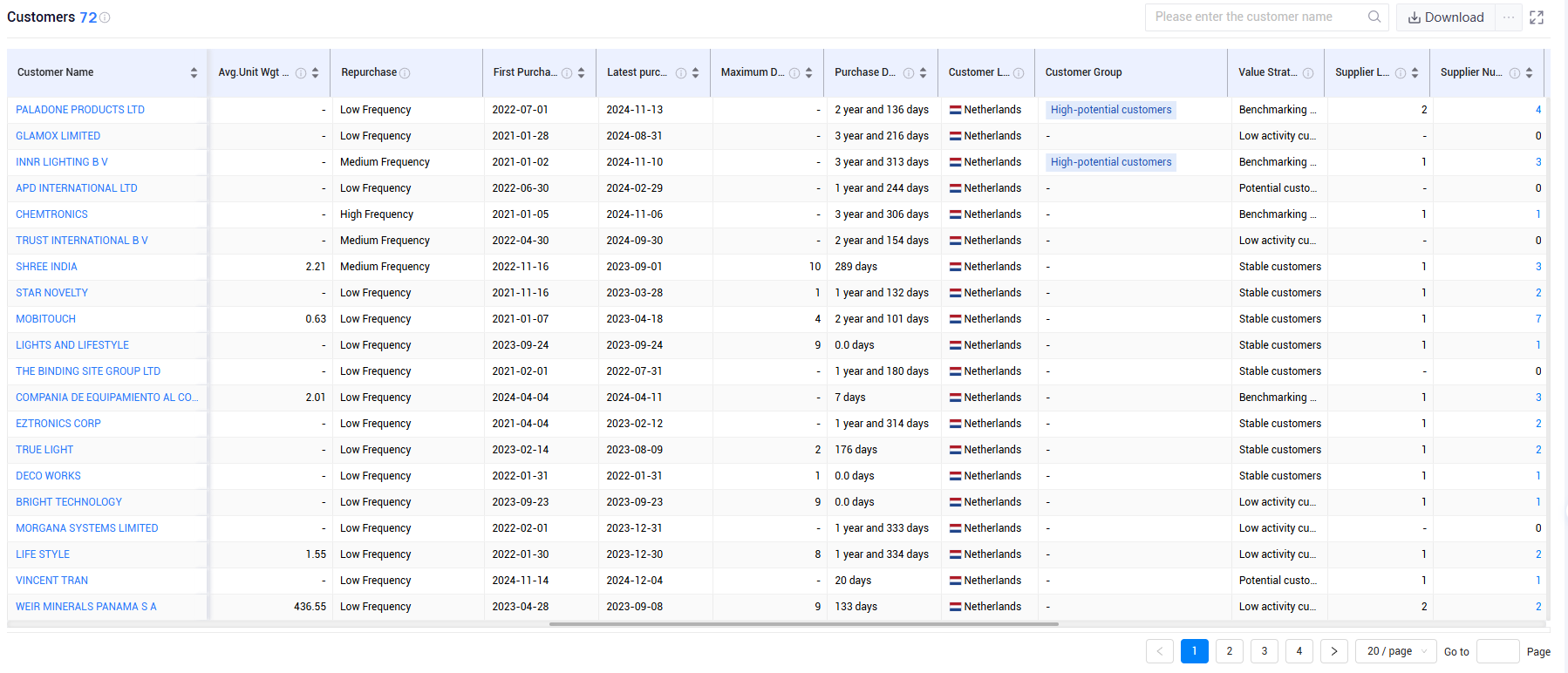The image size is (1568, 673).
Task: Open THE BINDING SITE GROUP LTD
Action: (x=88, y=371)
